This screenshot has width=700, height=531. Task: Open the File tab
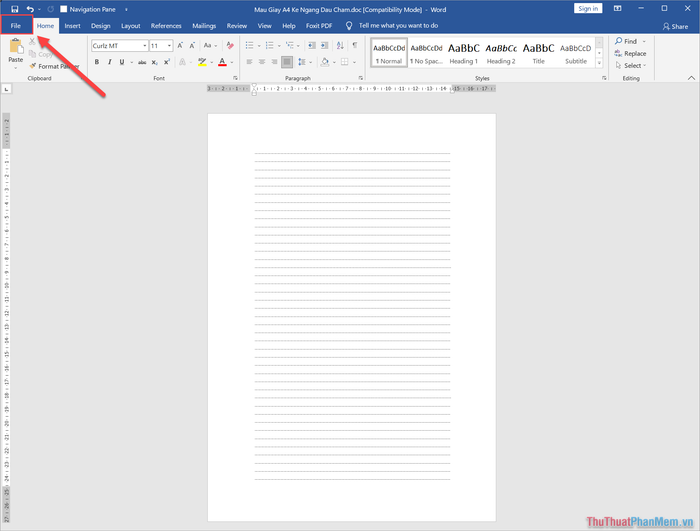(x=15, y=25)
